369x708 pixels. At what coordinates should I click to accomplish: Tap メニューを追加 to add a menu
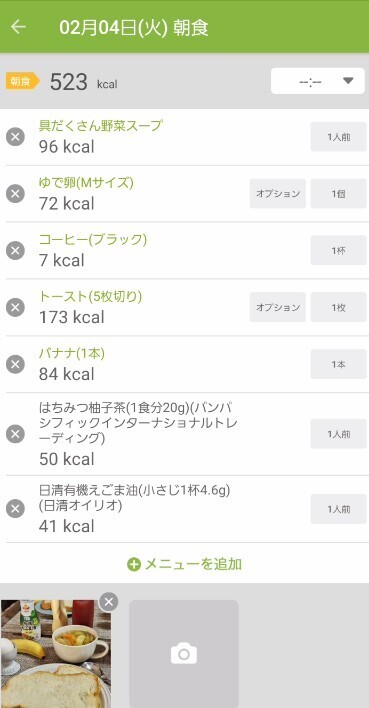[x=184, y=564]
